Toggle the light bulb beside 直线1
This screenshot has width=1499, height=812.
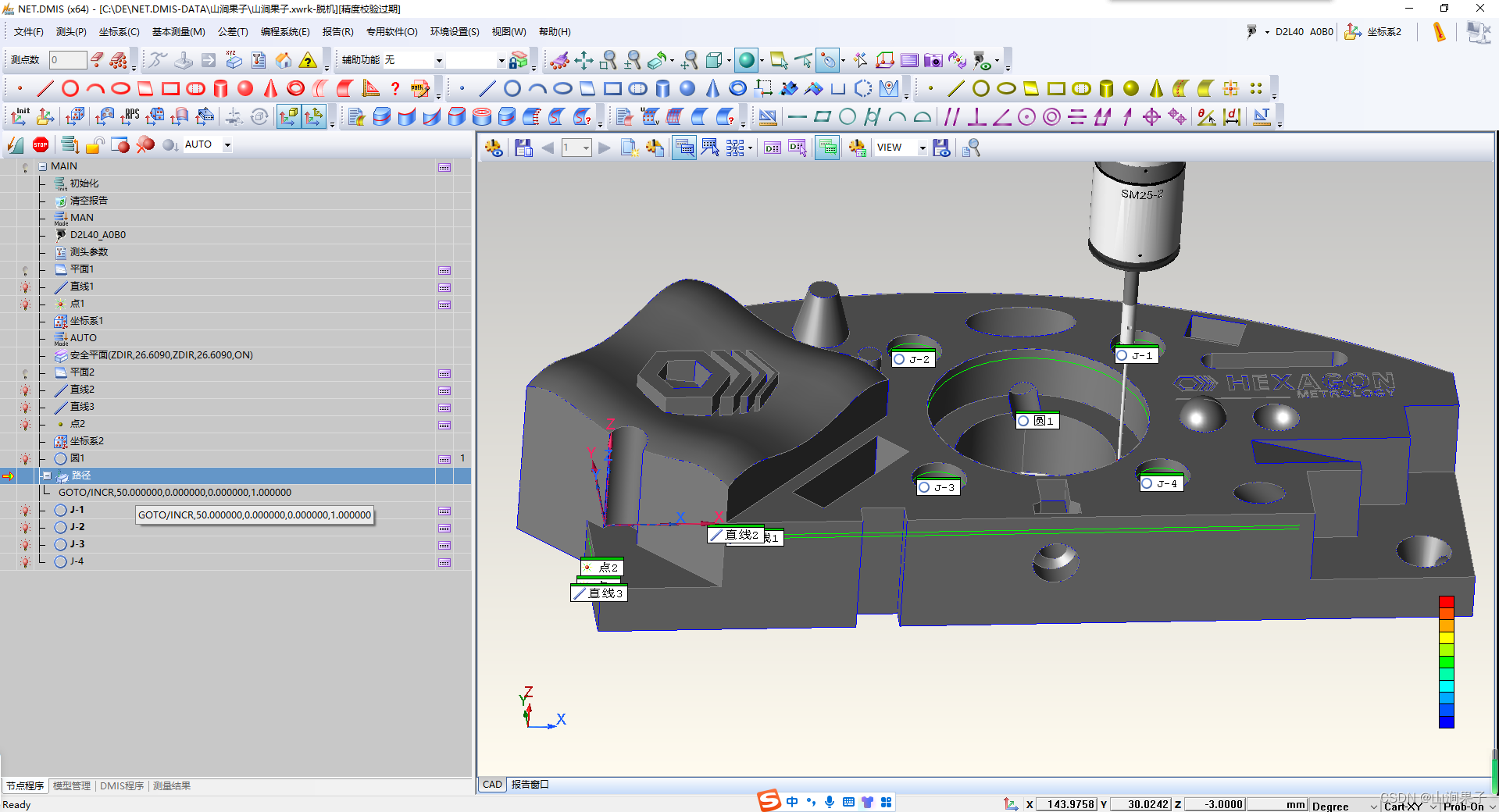(x=25, y=287)
